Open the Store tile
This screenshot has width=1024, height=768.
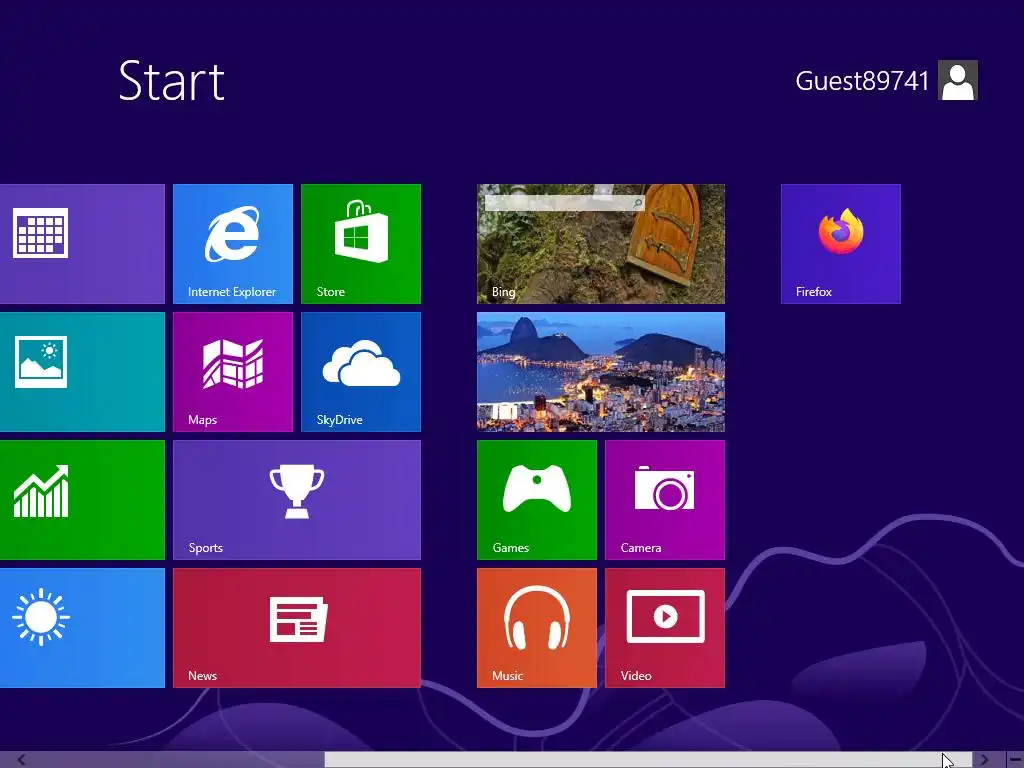pos(360,244)
